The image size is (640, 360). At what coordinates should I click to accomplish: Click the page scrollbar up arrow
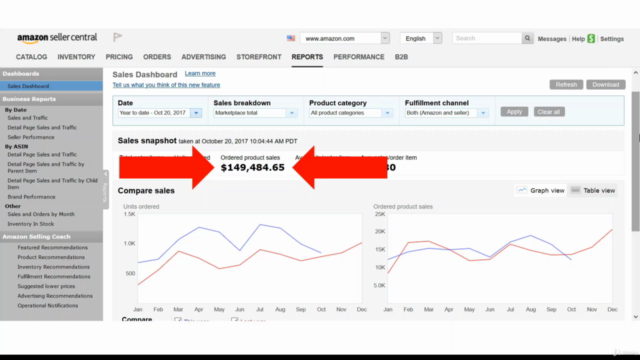coord(636,73)
